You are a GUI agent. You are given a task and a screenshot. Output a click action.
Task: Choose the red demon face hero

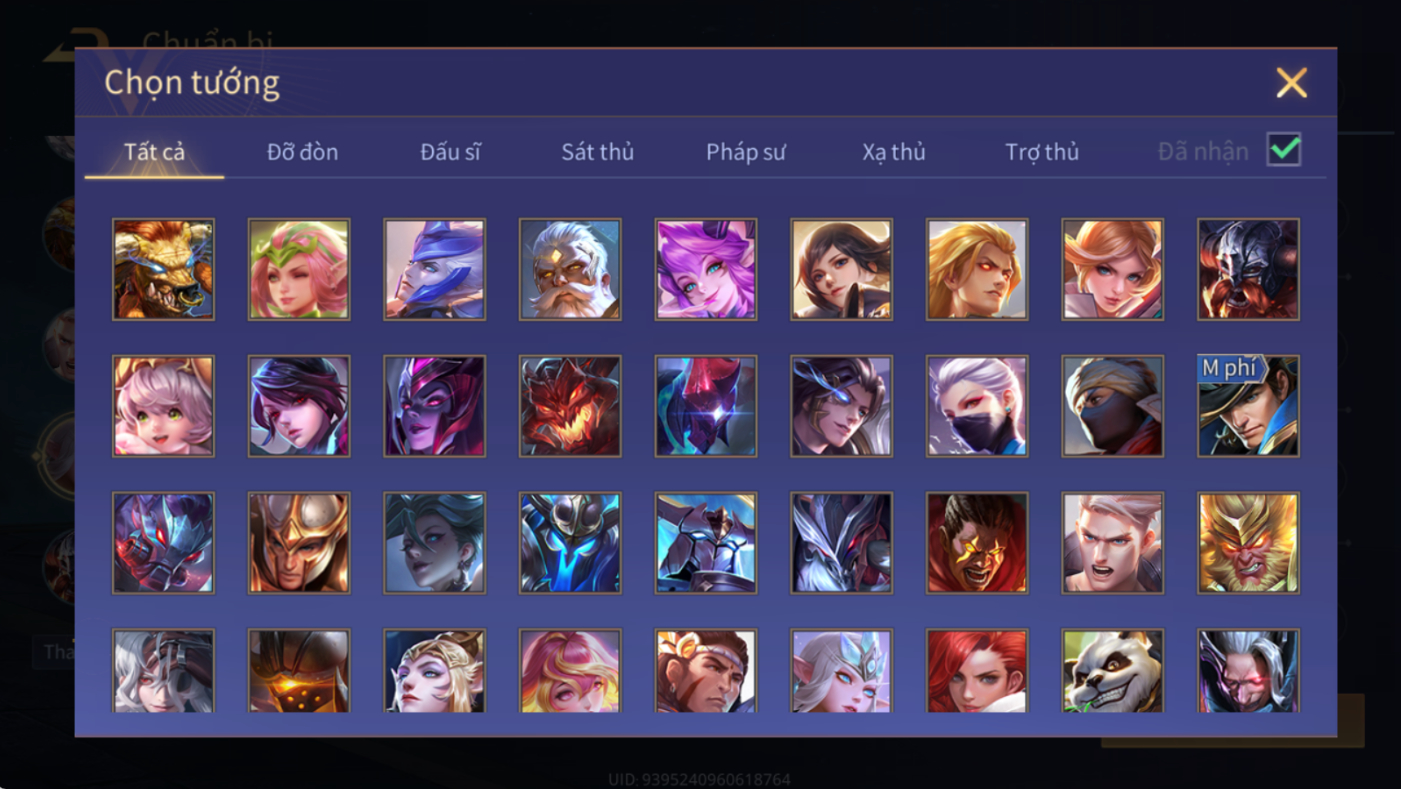tap(570, 406)
